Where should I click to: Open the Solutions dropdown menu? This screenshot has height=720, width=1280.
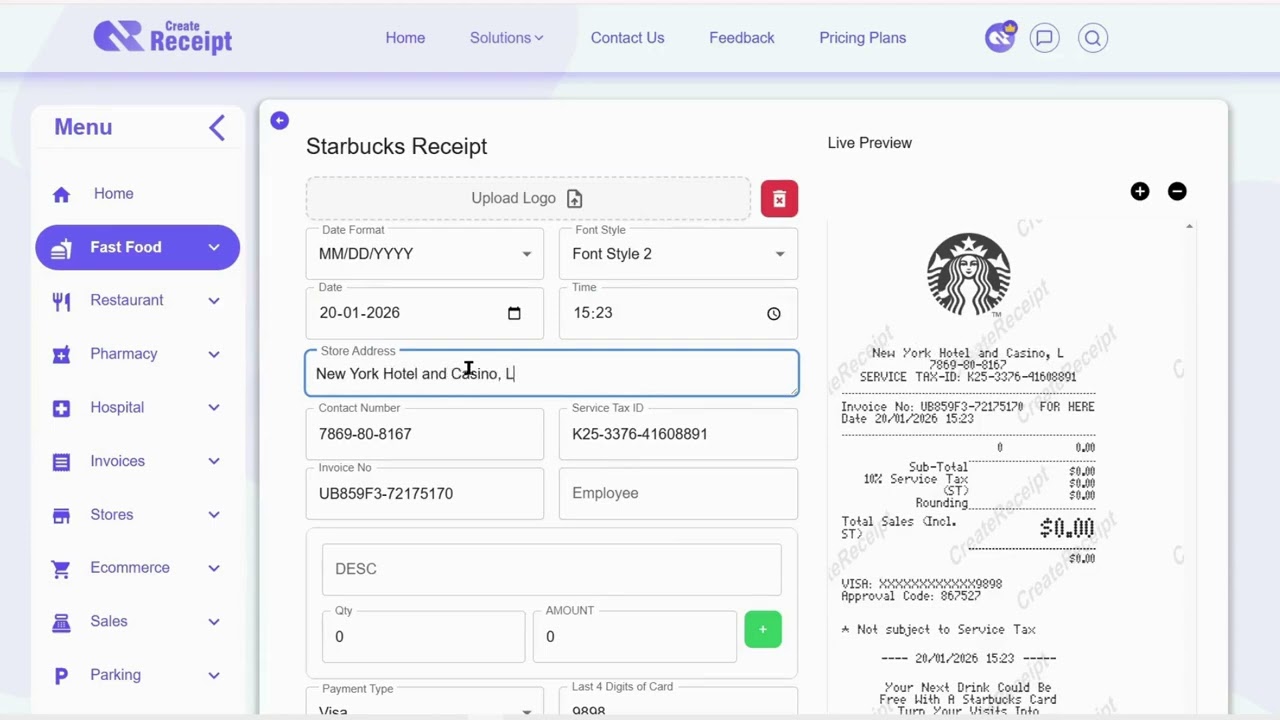pos(506,38)
